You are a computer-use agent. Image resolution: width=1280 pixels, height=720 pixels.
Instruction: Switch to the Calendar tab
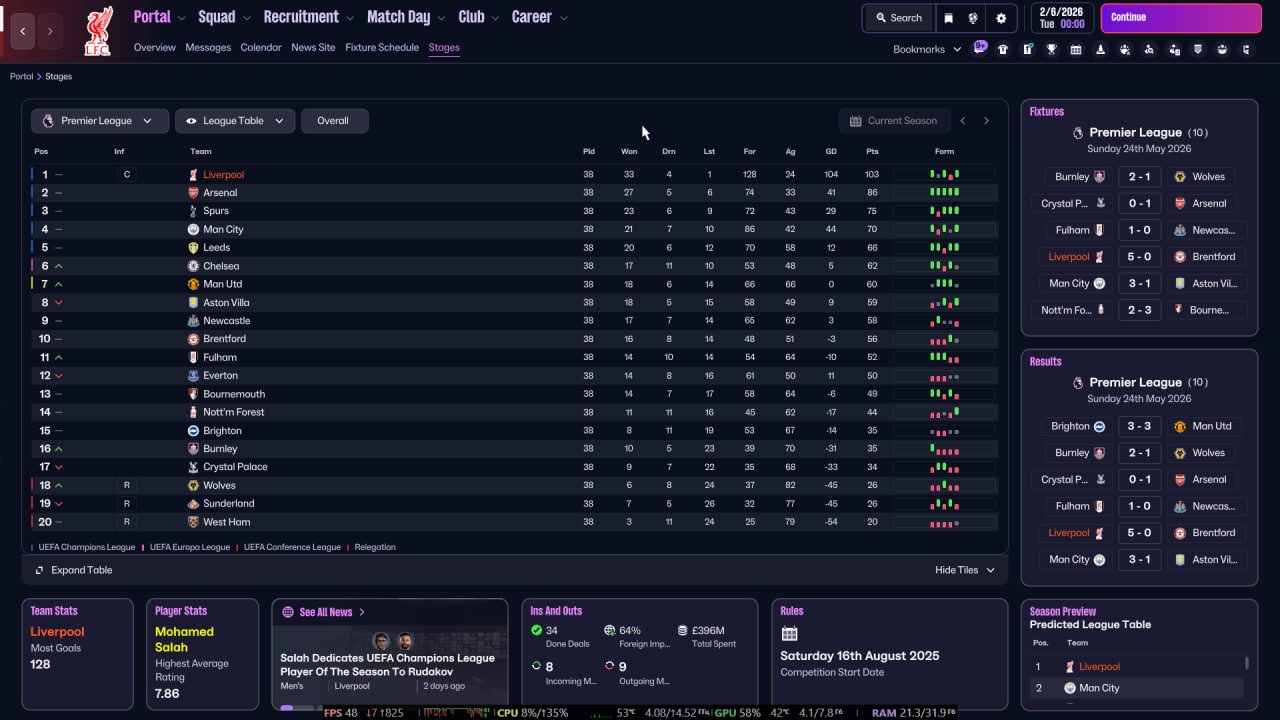tap(261, 47)
